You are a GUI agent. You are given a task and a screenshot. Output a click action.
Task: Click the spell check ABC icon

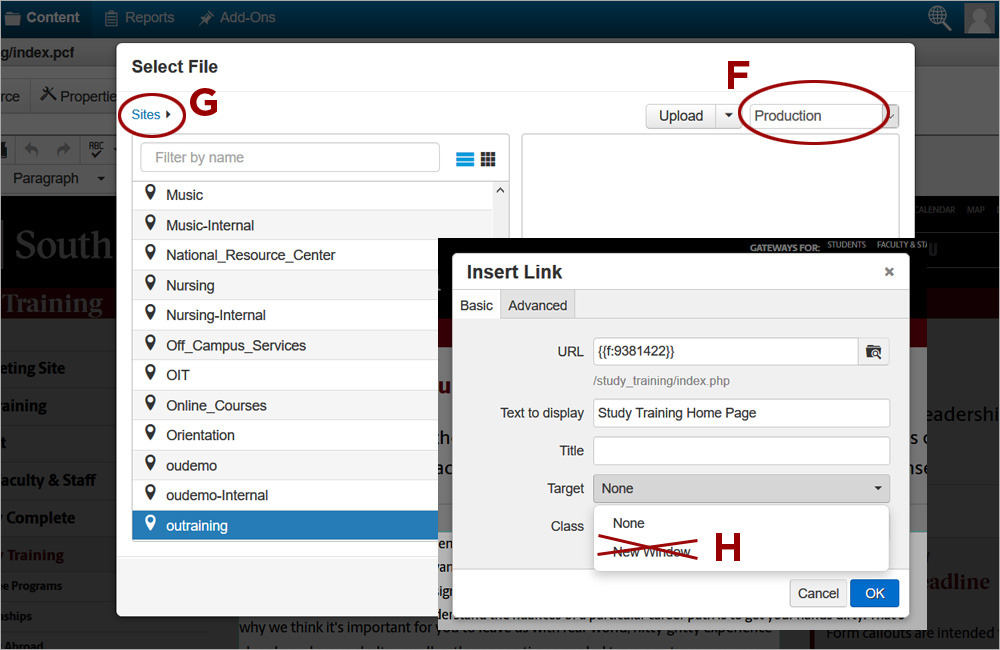(96, 148)
